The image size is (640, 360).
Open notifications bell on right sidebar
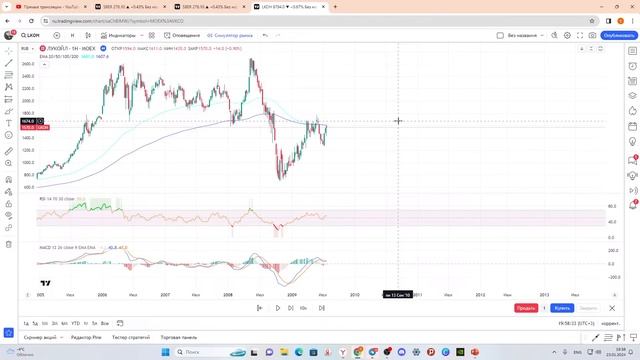(632, 205)
